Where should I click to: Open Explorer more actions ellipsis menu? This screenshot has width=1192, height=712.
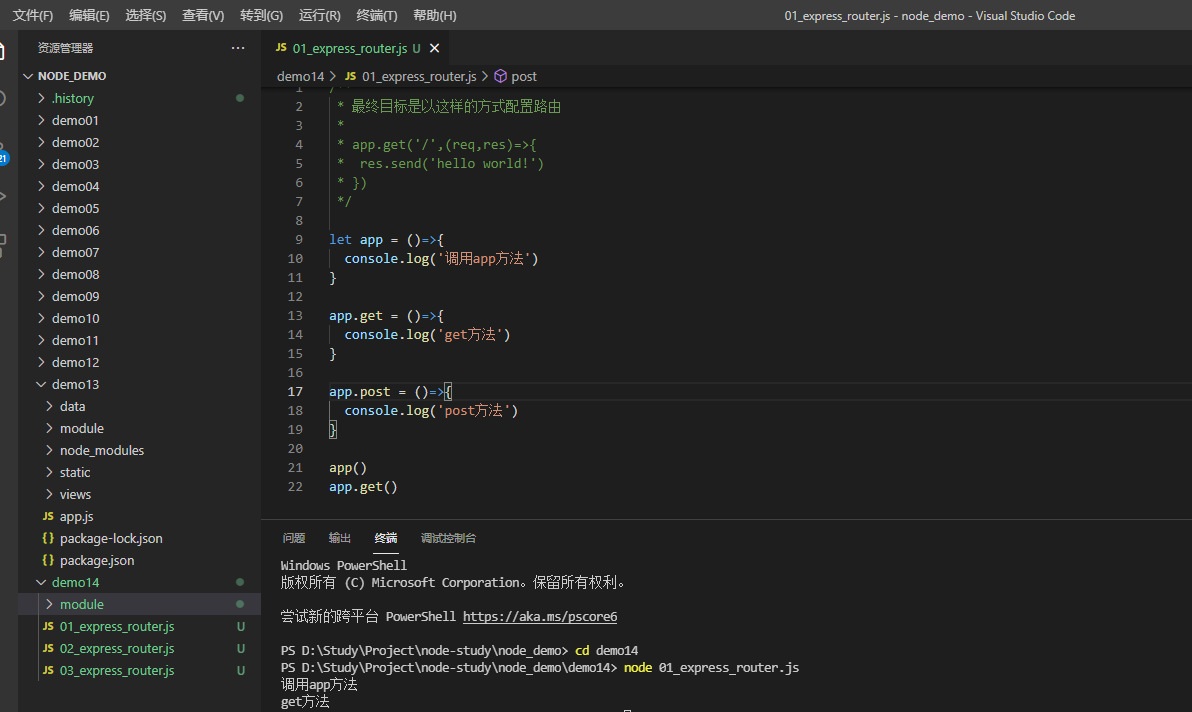pyautogui.click(x=238, y=48)
